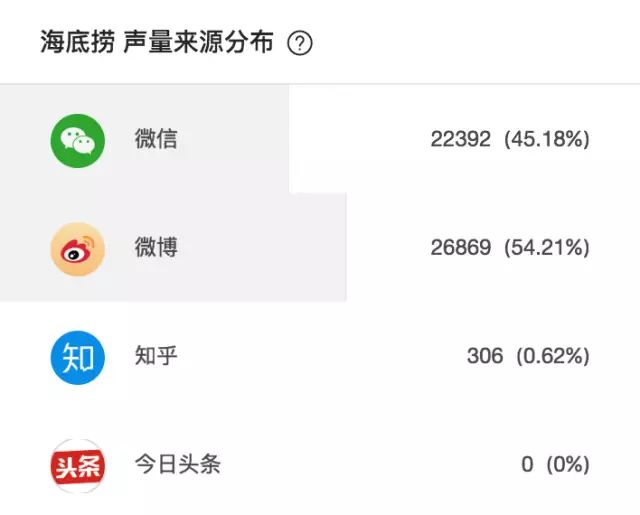Click the 22392 (45.18%) value
This screenshot has width=640, height=515.
pos(510,139)
